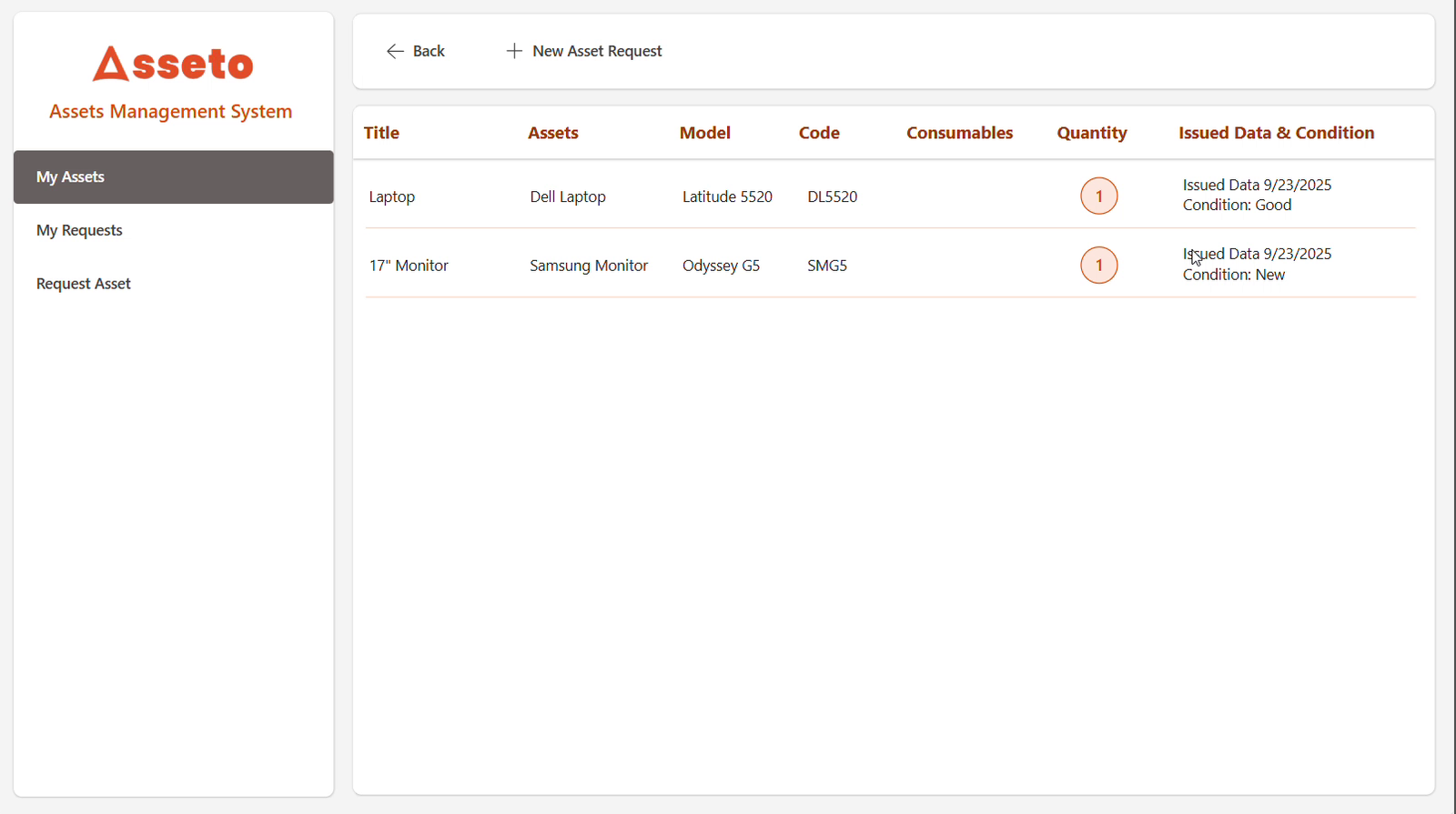Image resolution: width=1456 pixels, height=814 pixels.
Task: Click the Asseto logo
Action: click(173, 65)
